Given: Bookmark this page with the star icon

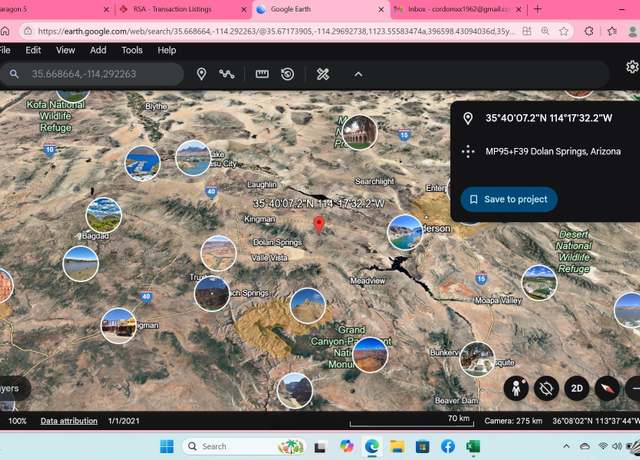Looking at the screenshot, I should click(x=564, y=31).
